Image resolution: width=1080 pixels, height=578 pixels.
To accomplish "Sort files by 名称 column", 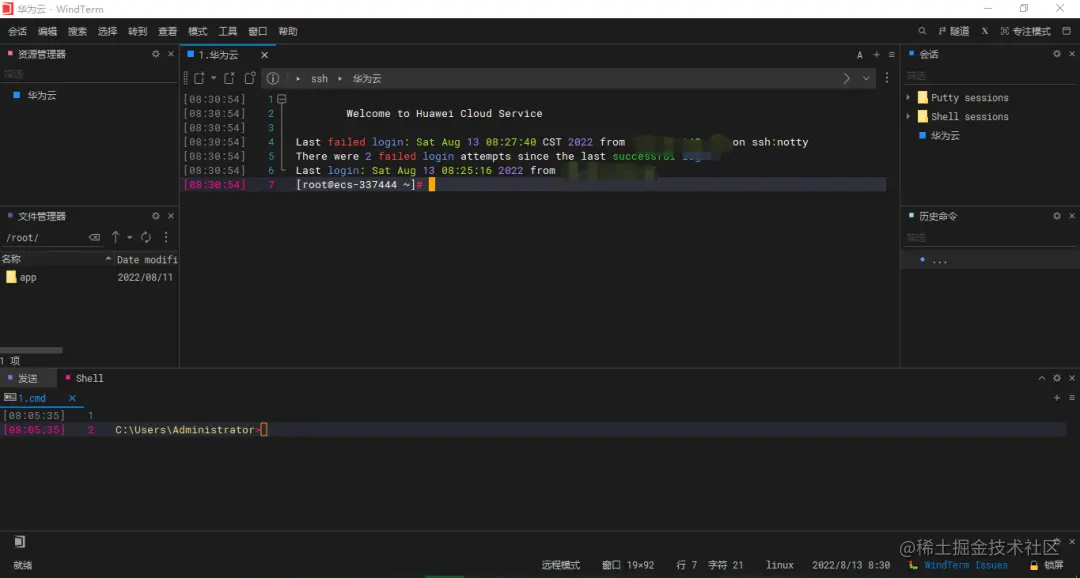I will (x=56, y=259).
